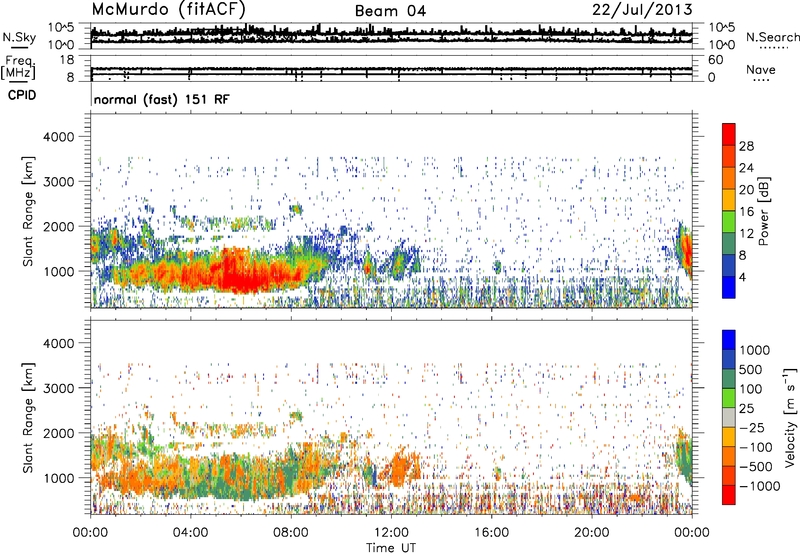This screenshot has height=554, width=800.
Task: Click the strong red power echo near 06:00
Action: tap(242, 275)
